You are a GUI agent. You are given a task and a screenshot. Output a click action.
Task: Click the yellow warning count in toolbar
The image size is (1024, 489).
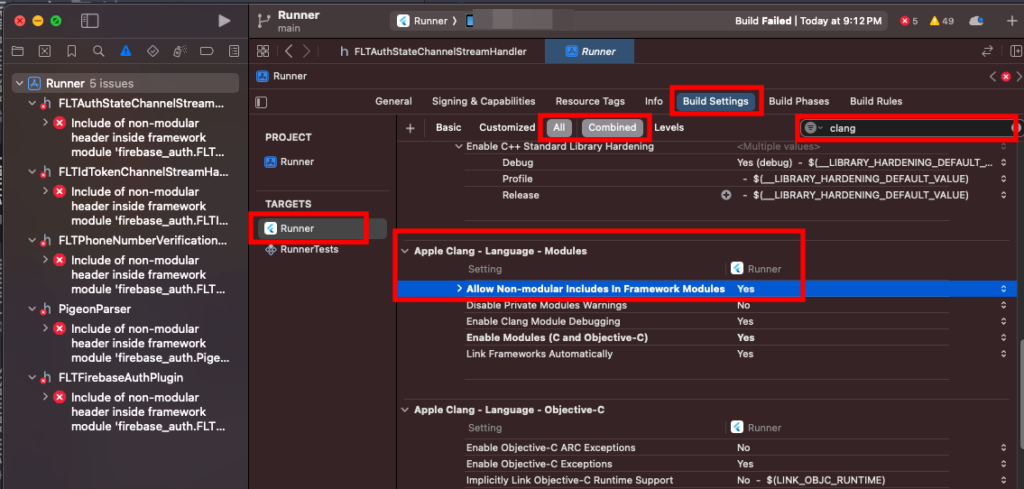942,21
